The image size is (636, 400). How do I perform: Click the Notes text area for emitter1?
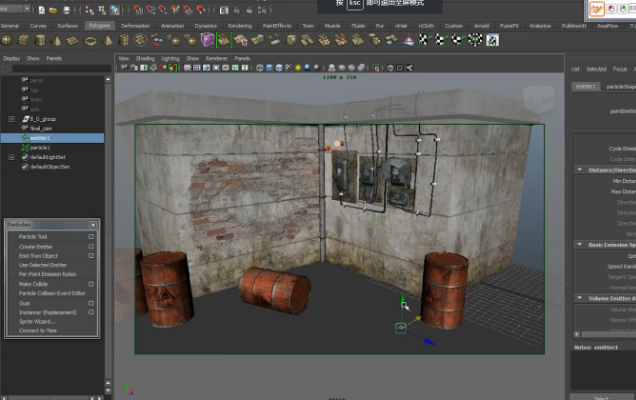coord(602,370)
